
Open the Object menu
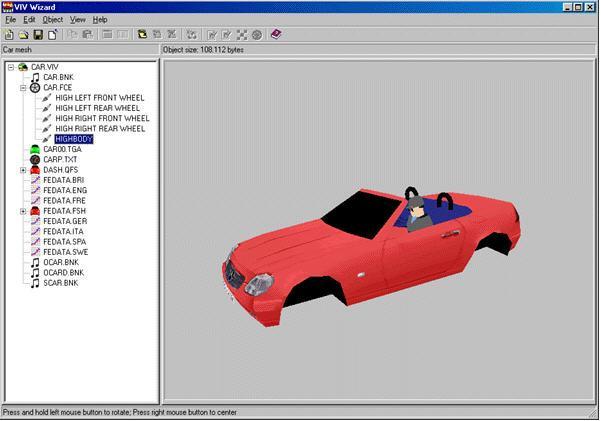52,19
